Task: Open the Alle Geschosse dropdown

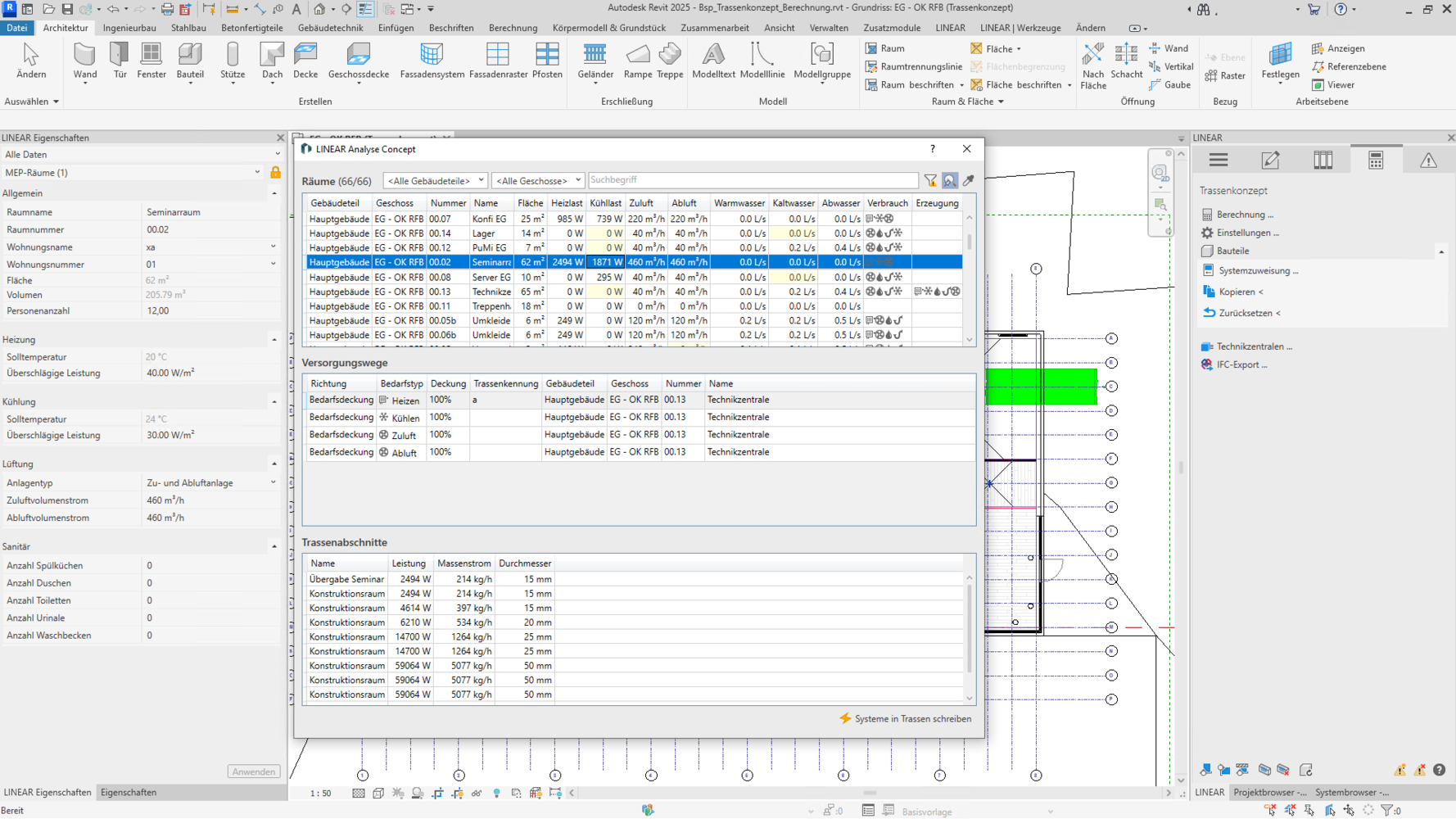Action: pos(537,180)
